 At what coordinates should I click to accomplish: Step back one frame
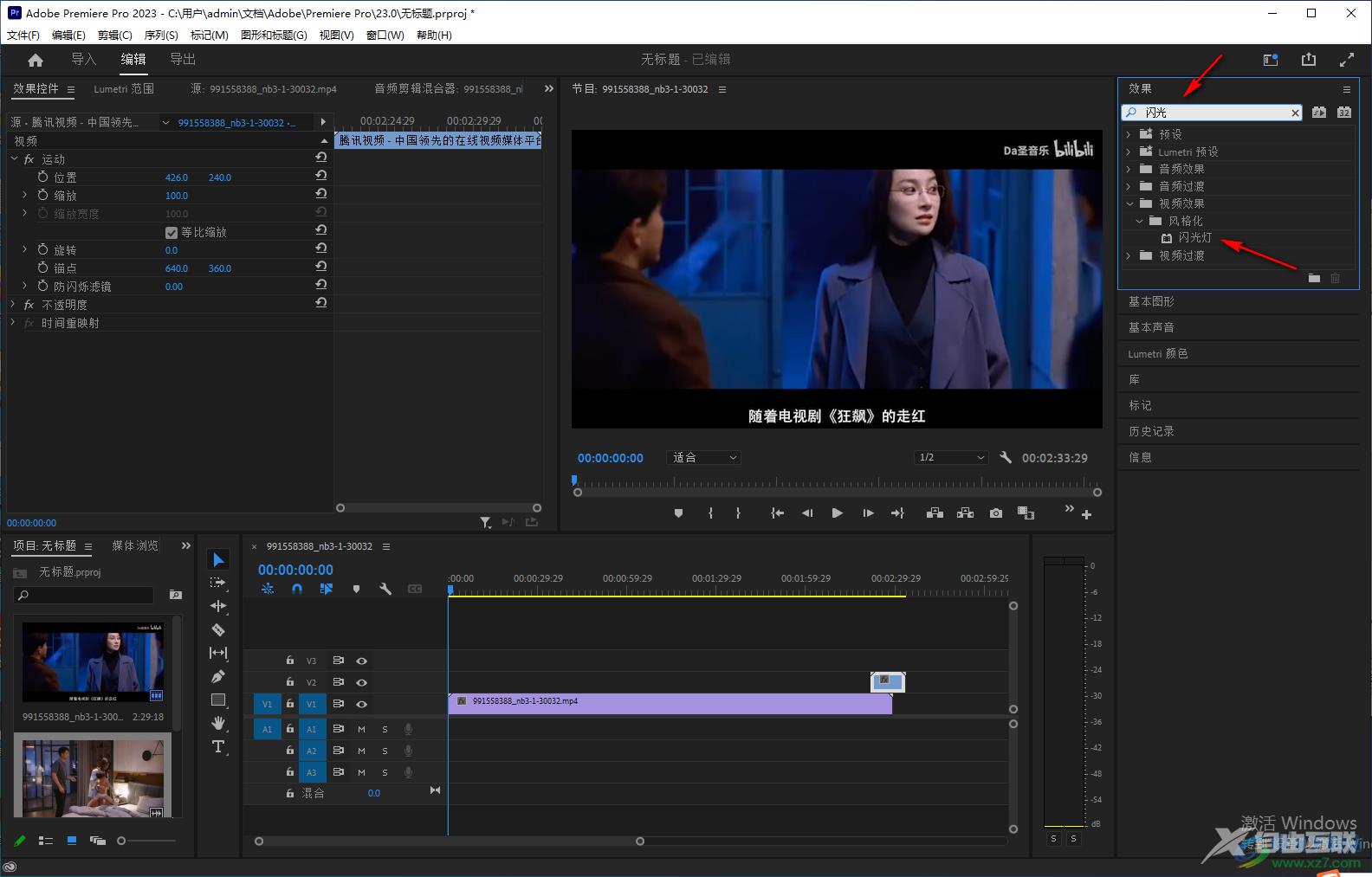click(806, 513)
